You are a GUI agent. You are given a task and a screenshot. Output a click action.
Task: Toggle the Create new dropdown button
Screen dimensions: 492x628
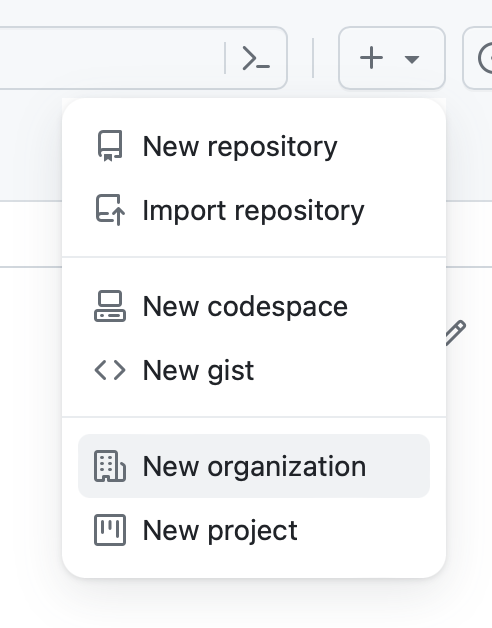click(x=392, y=58)
